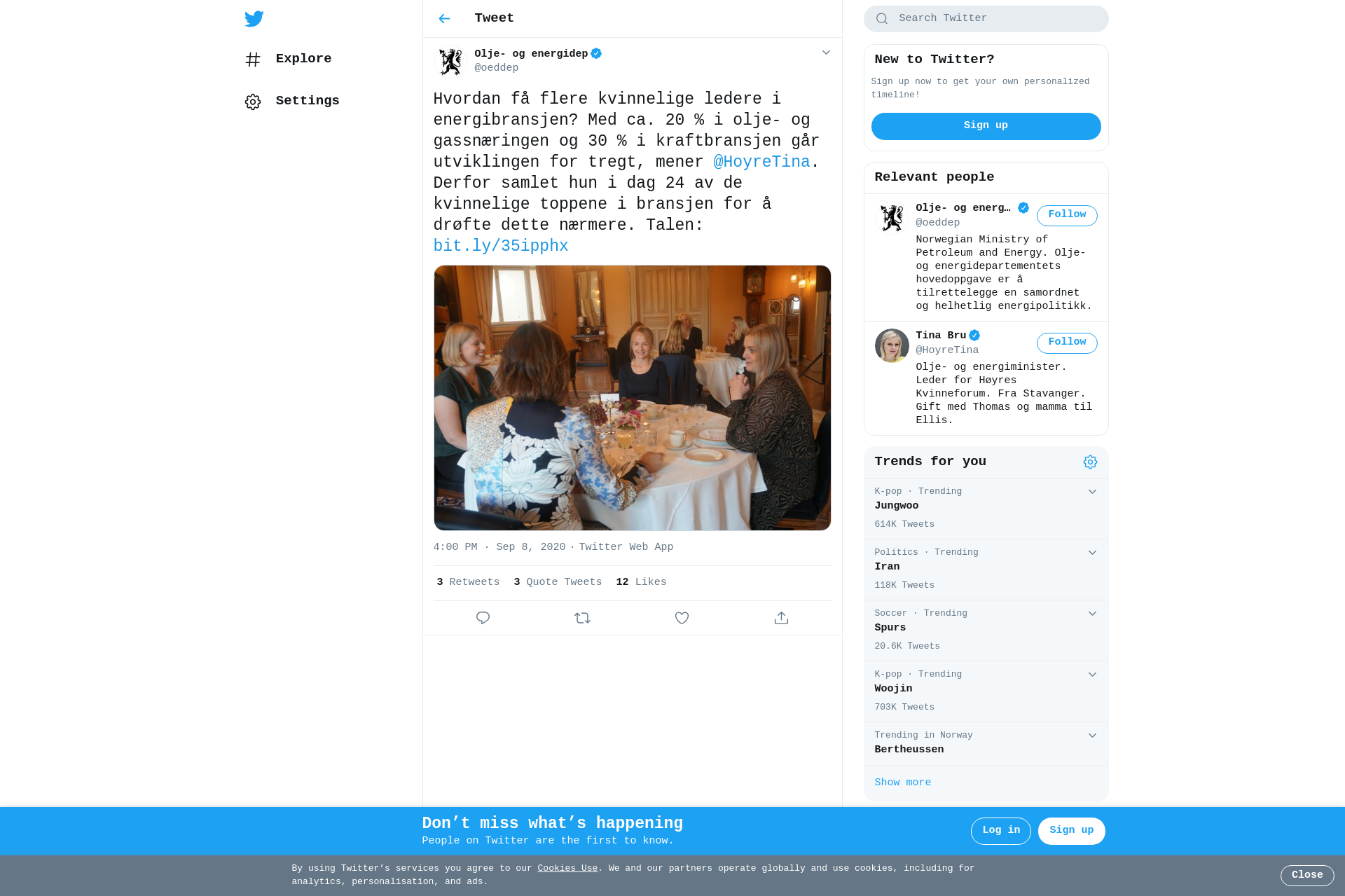Click the Search Twitter field
This screenshot has width=1345, height=896.
pyautogui.click(x=986, y=19)
